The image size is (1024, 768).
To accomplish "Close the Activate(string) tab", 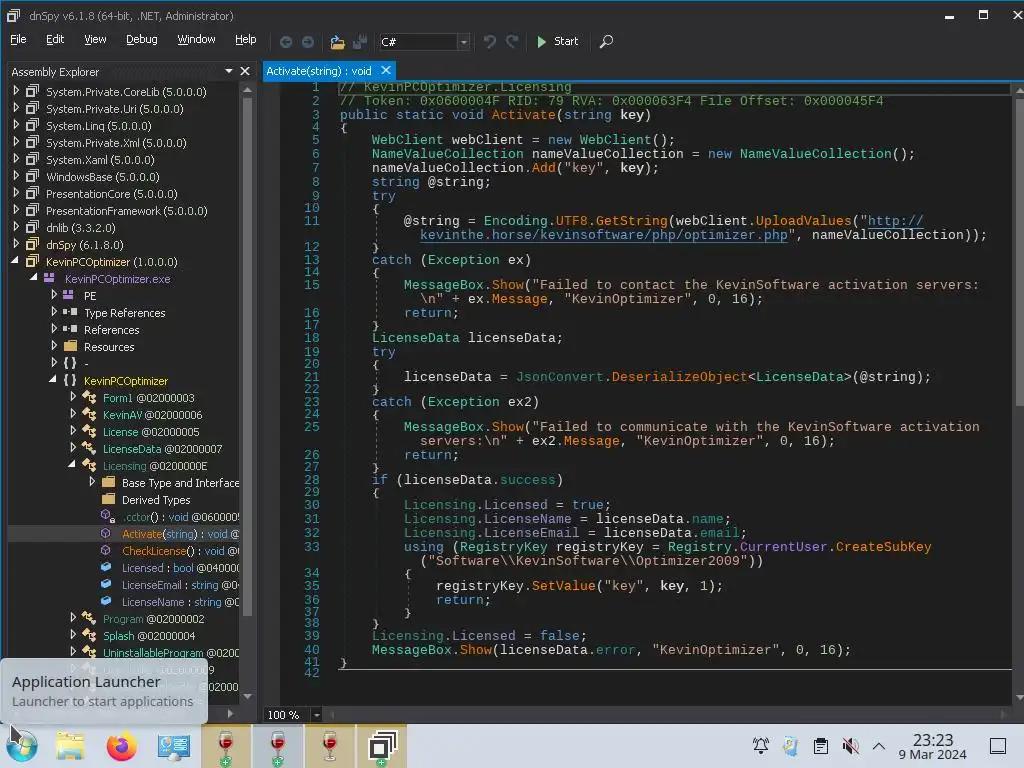I will pyautogui.click(x=386, y=70).
